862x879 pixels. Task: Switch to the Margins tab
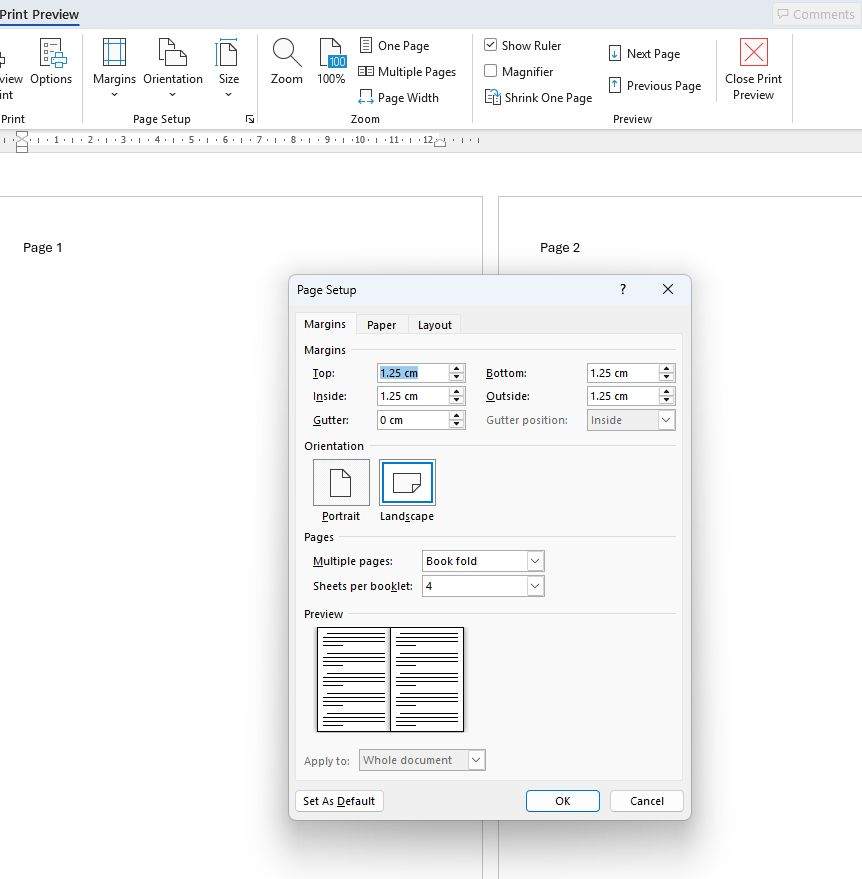click(325, 324)
